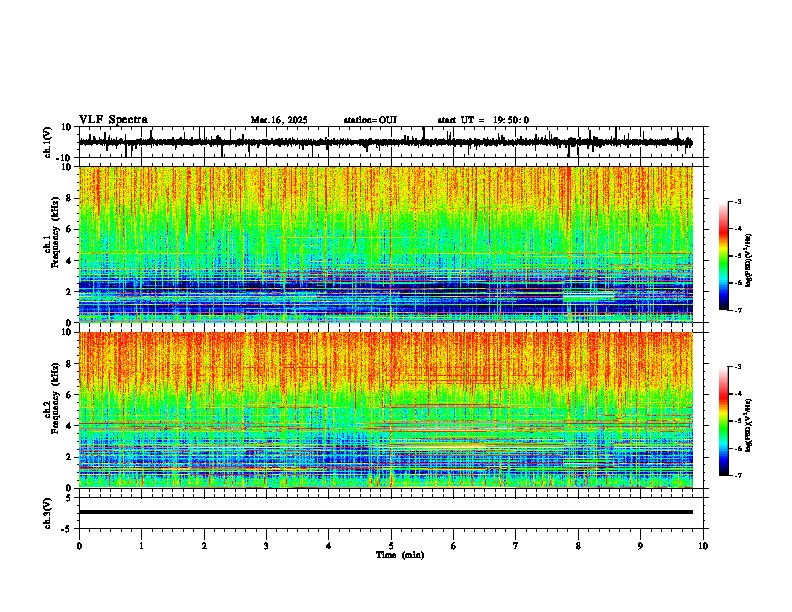Image resolution: width=792 pixels, height=612 pixels.
Task: Click time axis tick label "8"
Action: coord(578,546)
